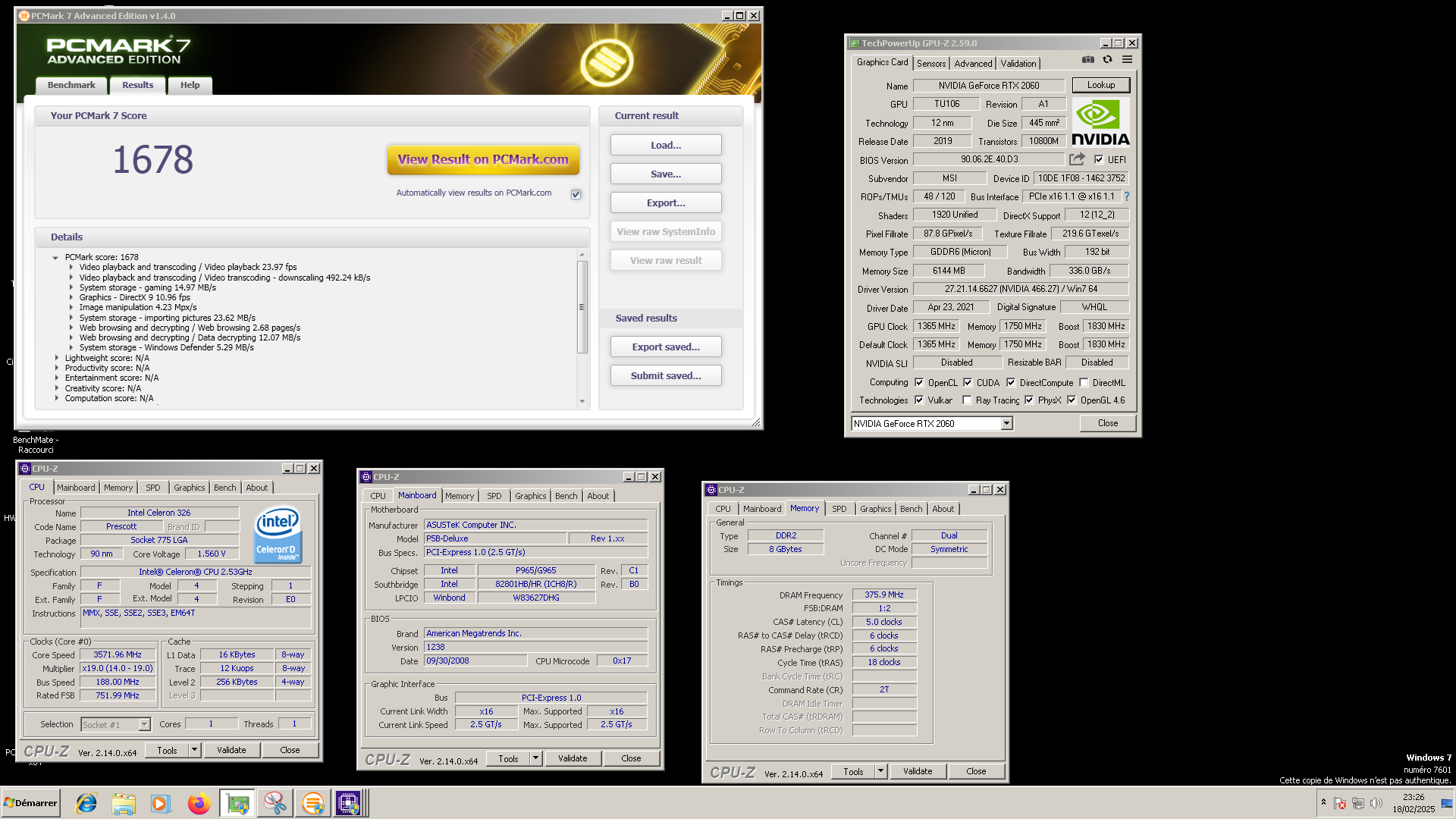Toggle the CUDA checkbox
Viewport: 1456px width, 819px height.
click(x=968, y=382)
